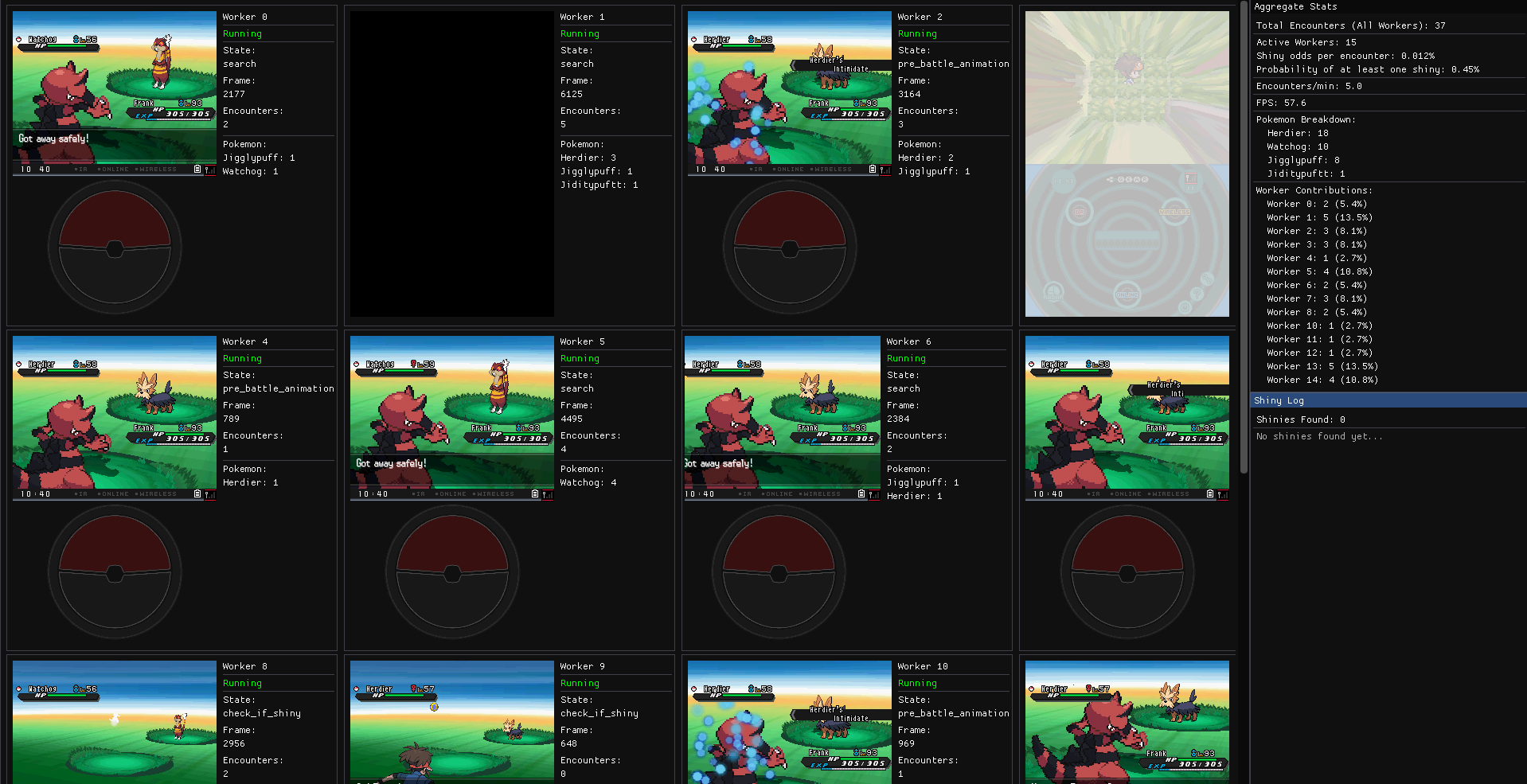Click the Pokeball in Worker 2's panel
Image resolution: width=1527 pixels, height=784 pixels.
[x=790, y=248]
